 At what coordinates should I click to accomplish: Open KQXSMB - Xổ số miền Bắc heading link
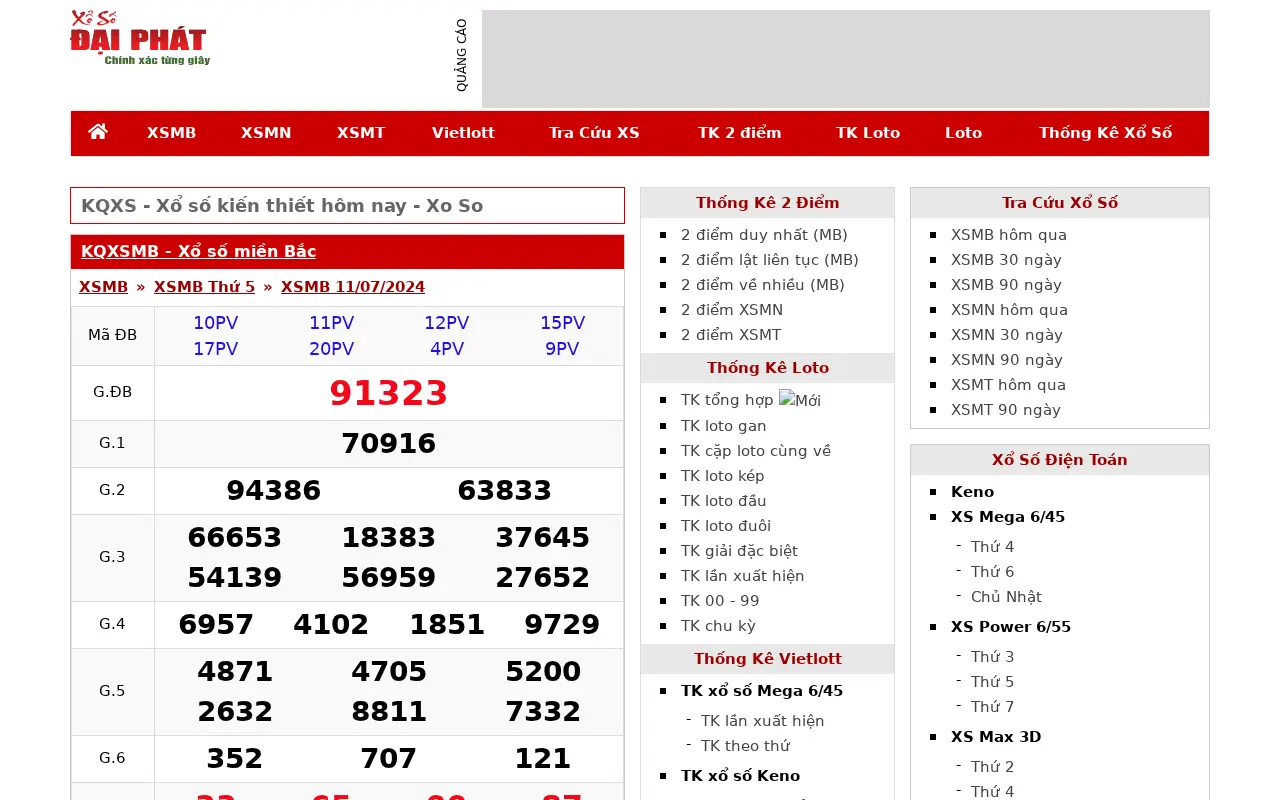pos(198,251)
